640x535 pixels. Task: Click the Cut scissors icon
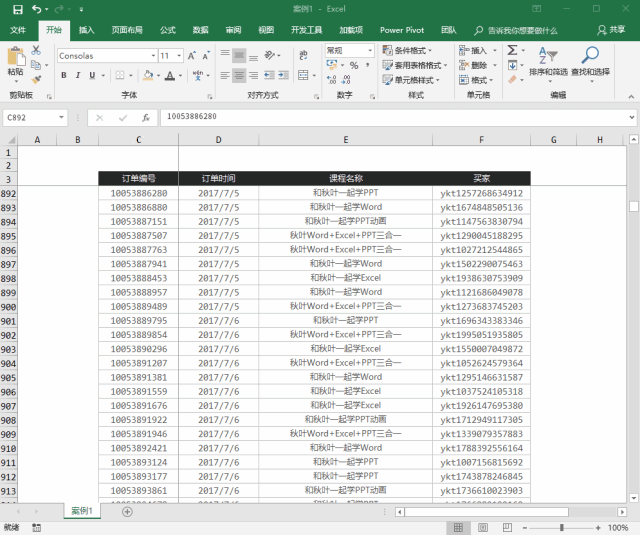[36, 50]
